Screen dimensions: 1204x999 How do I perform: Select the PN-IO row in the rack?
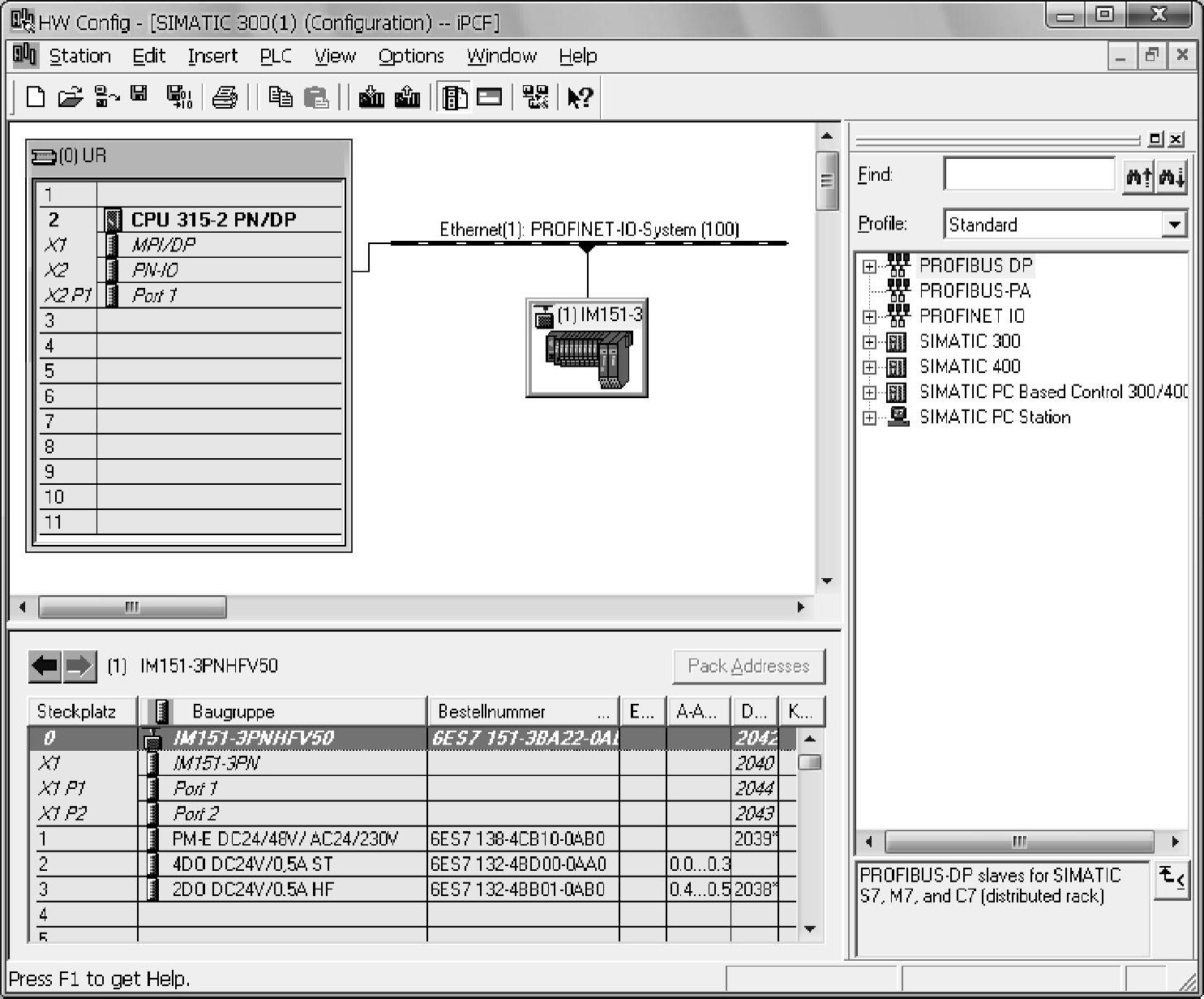[191, 270]
